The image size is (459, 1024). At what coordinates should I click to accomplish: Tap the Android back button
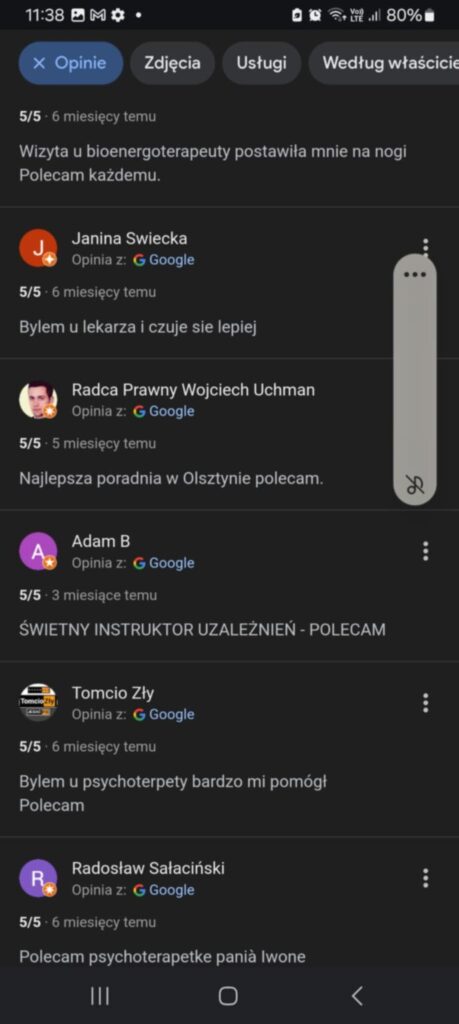tap(356, 996)
